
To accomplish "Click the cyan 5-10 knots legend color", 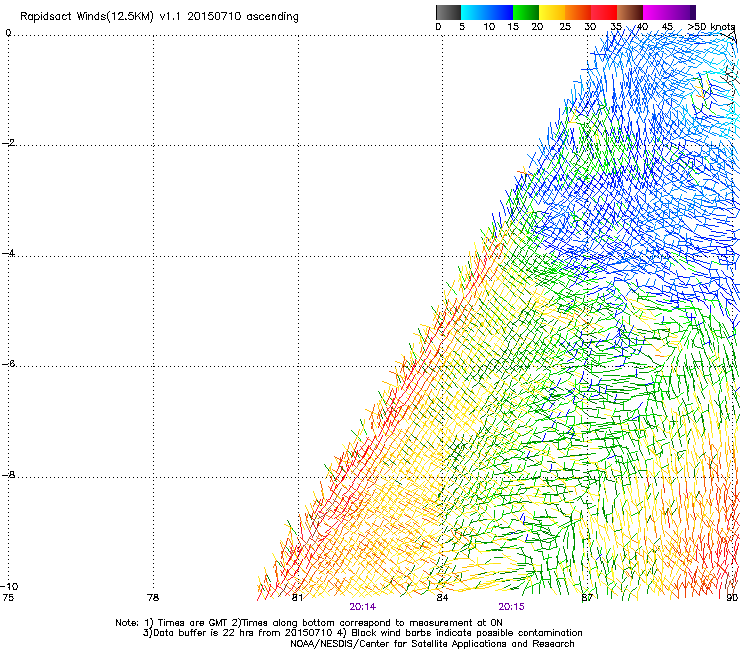I will pos(474,12).
